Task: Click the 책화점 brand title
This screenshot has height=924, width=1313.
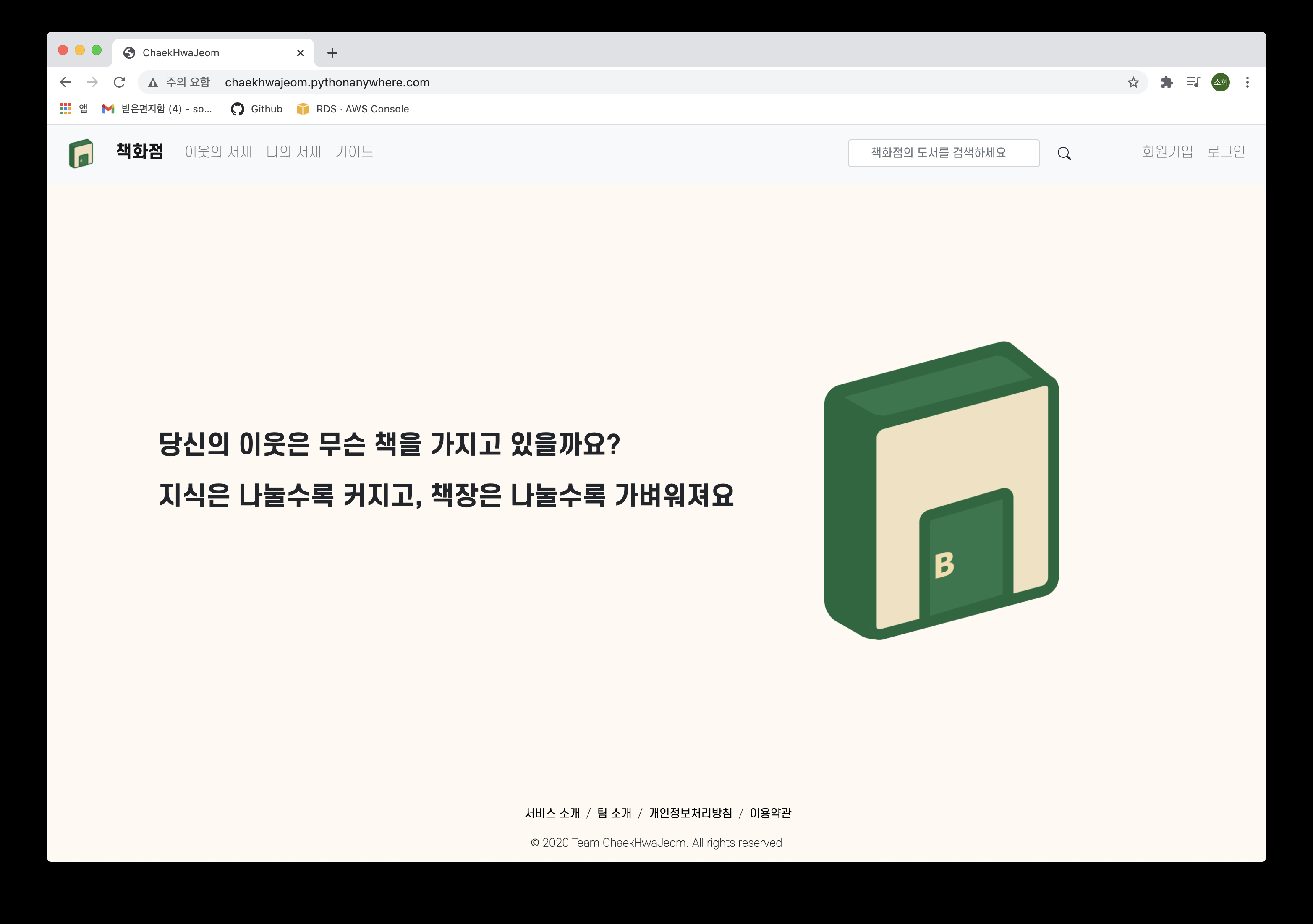Action: click(x=140, y=151)
